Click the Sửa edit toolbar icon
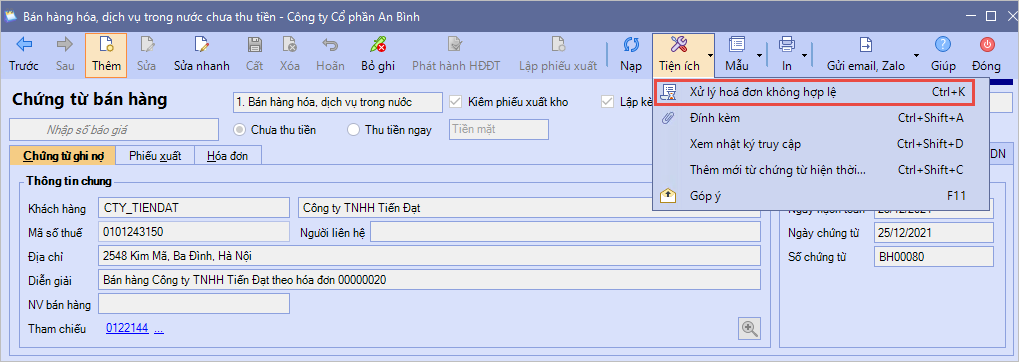The width and height of the screenshot is (1019, 362). (x=148, y=54)
